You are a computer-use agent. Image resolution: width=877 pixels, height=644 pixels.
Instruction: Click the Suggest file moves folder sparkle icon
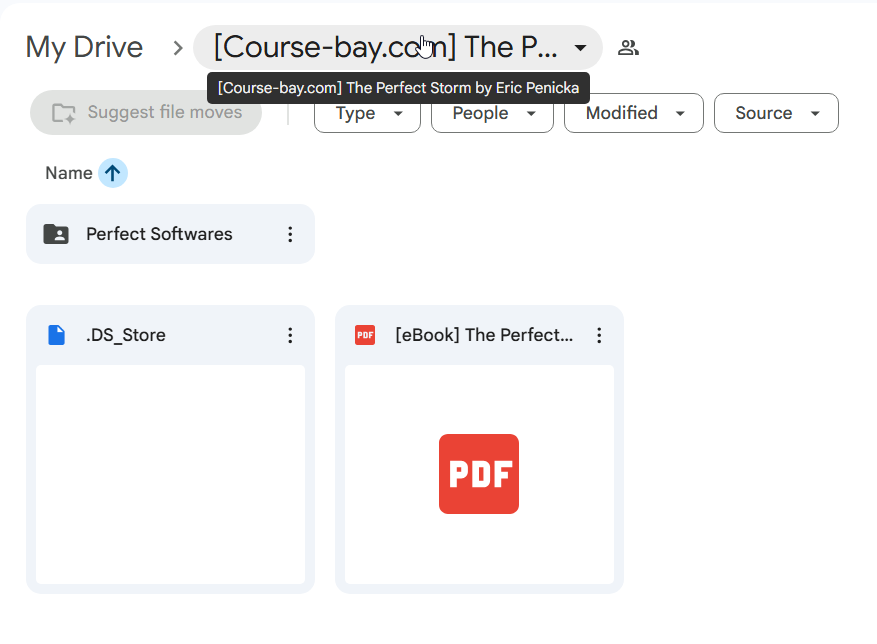[63, 113]
